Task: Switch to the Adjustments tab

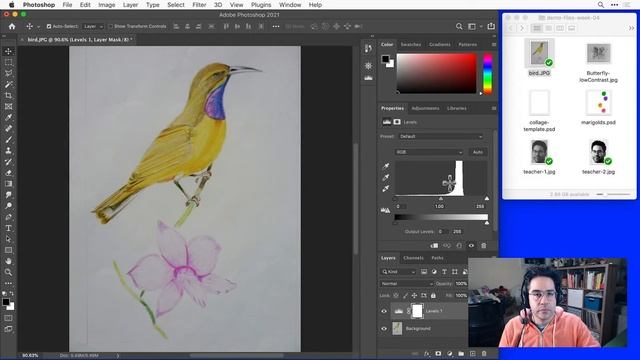Action: point(425,108)
